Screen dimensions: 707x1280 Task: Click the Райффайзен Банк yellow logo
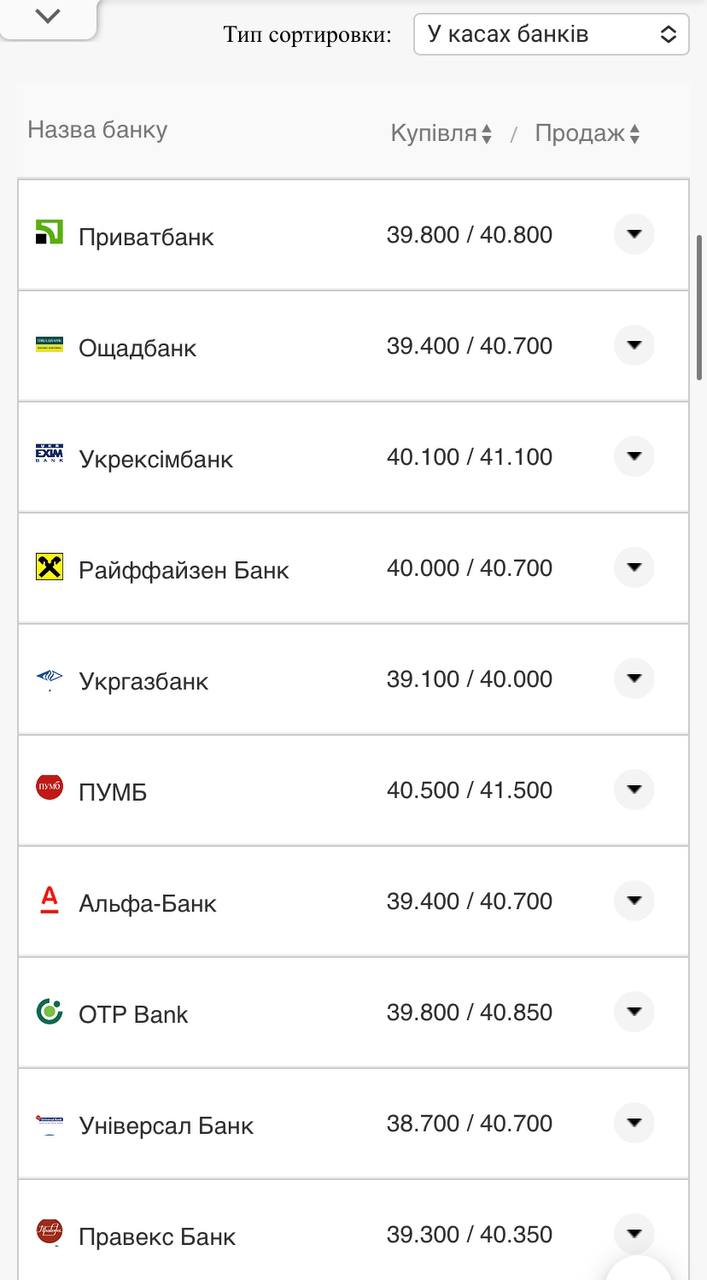click(49, 567)
